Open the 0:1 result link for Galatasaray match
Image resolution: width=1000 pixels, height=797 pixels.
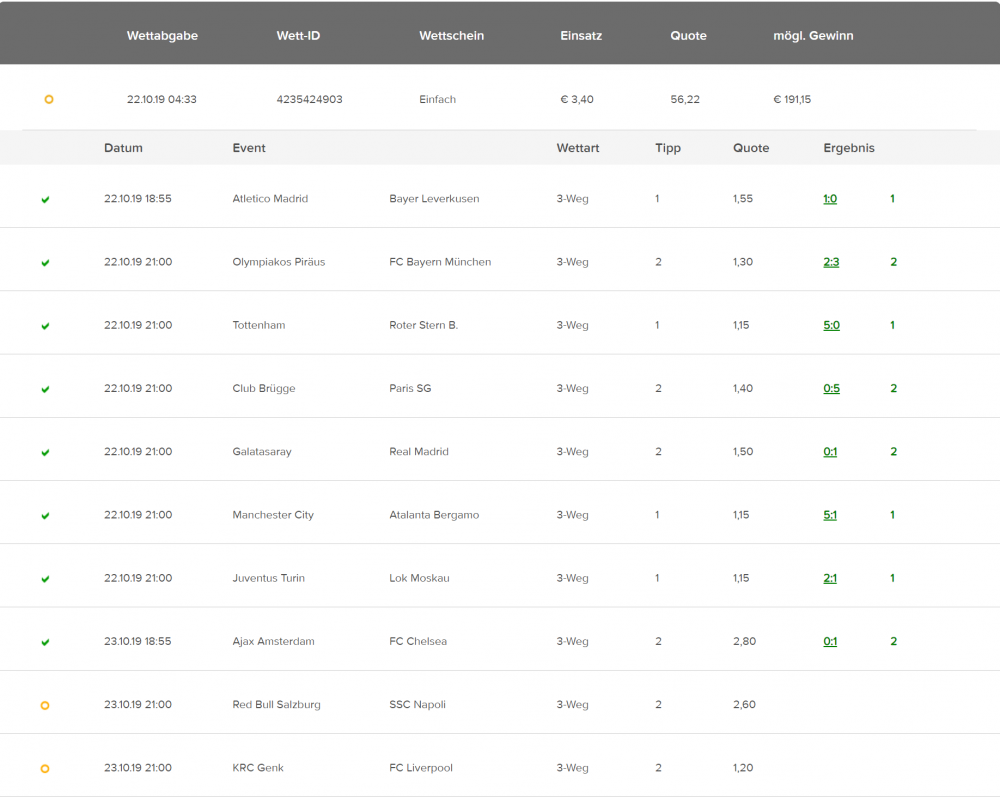click(830, 451)
